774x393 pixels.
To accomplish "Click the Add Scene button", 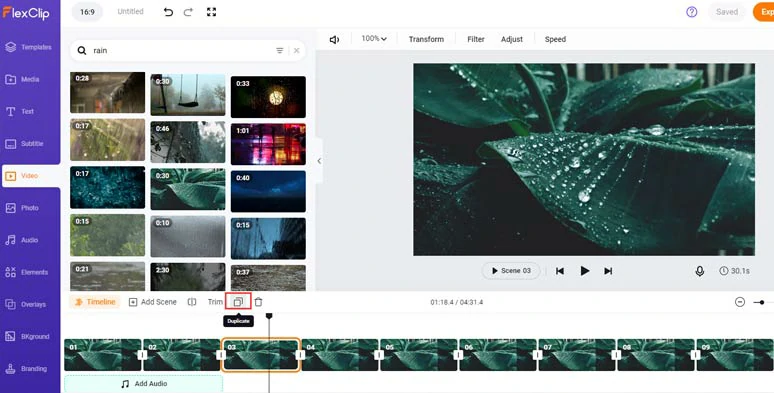I will click(x=153, y=302).
